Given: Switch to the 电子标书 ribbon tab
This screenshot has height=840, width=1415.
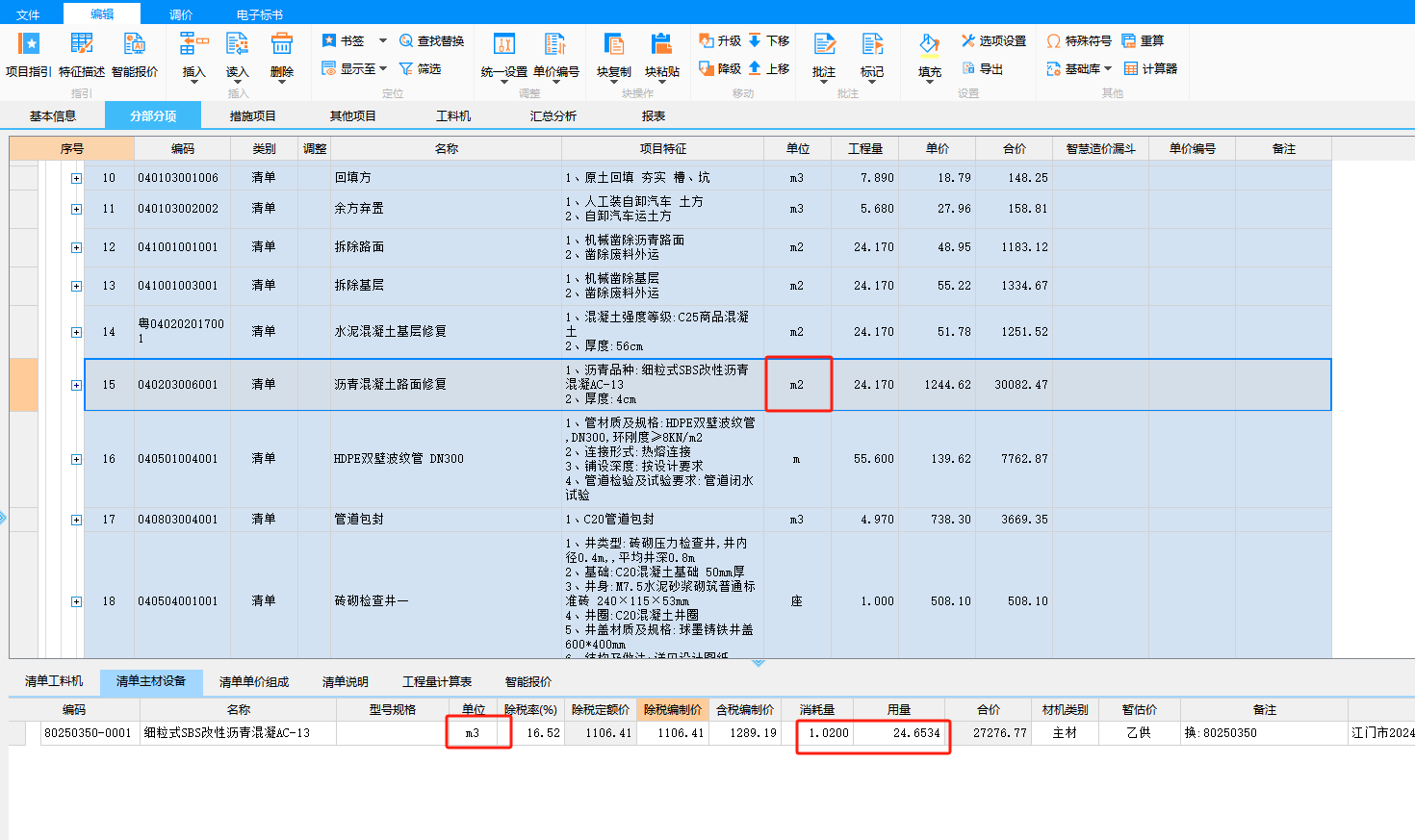Looking at the screenshot, I should [260, 14].
